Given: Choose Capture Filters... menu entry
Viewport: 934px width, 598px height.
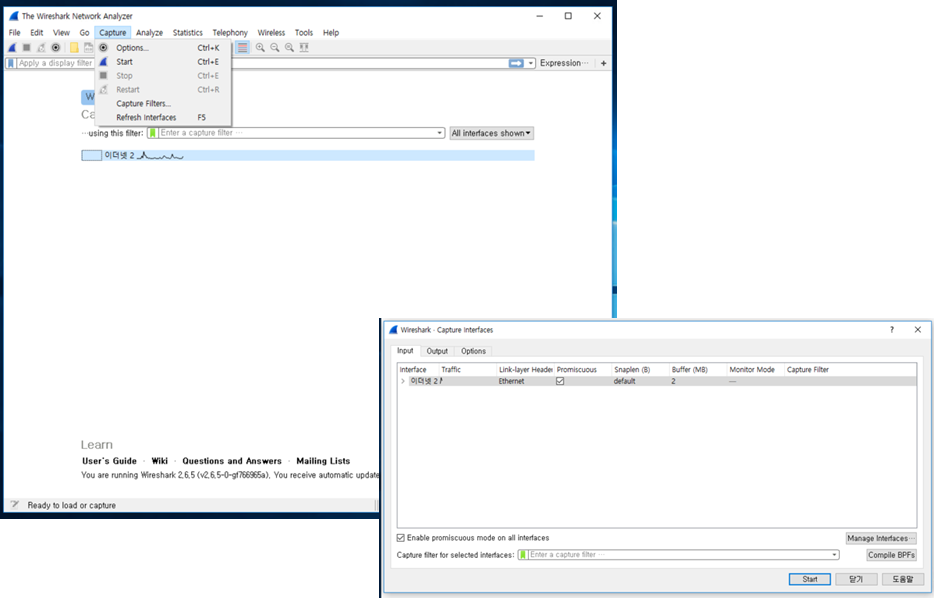Looking at the screenshot, I should (163, 104).
